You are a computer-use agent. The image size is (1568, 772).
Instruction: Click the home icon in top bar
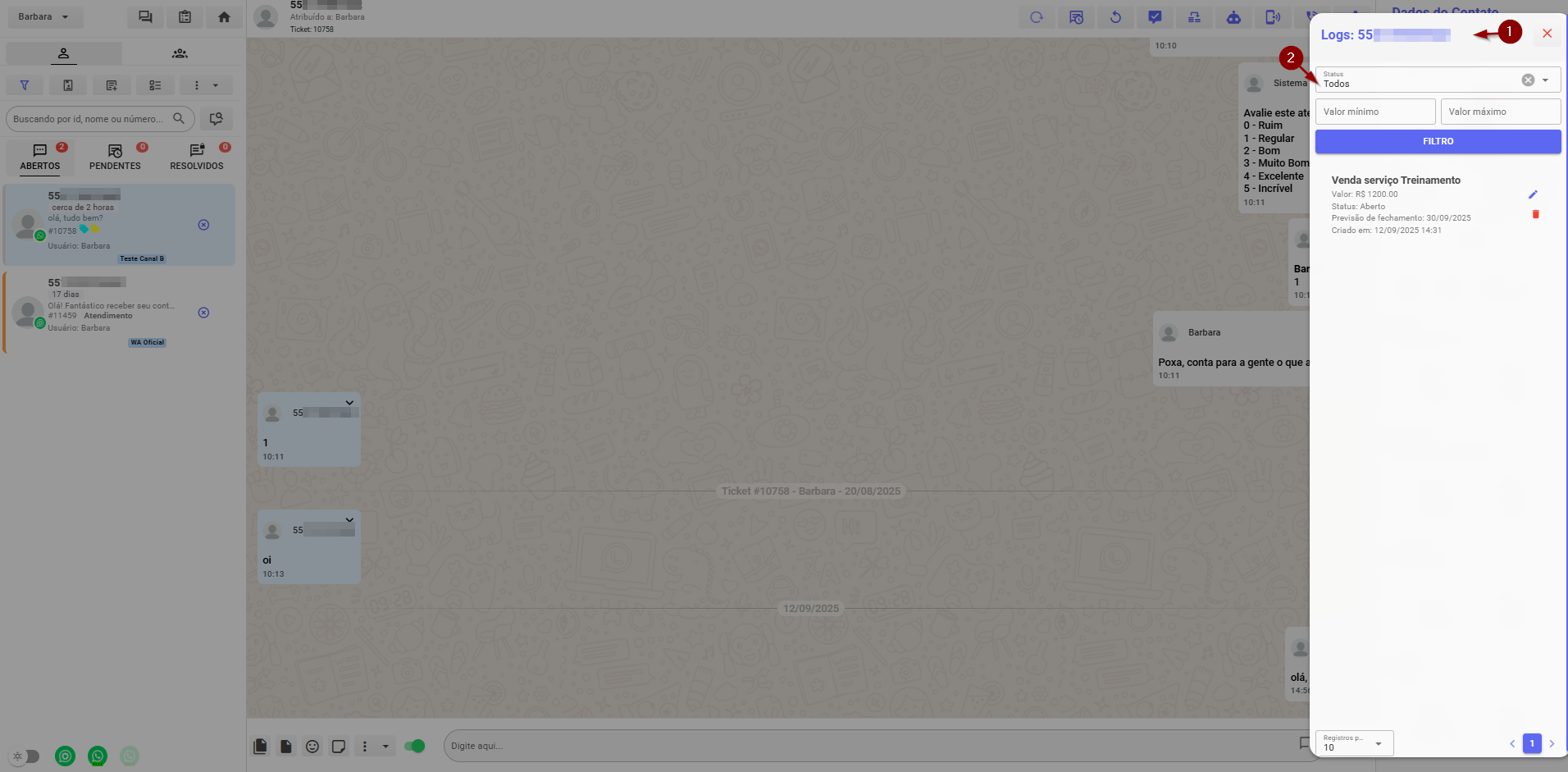pyautogui.click(x=224, y=17)
